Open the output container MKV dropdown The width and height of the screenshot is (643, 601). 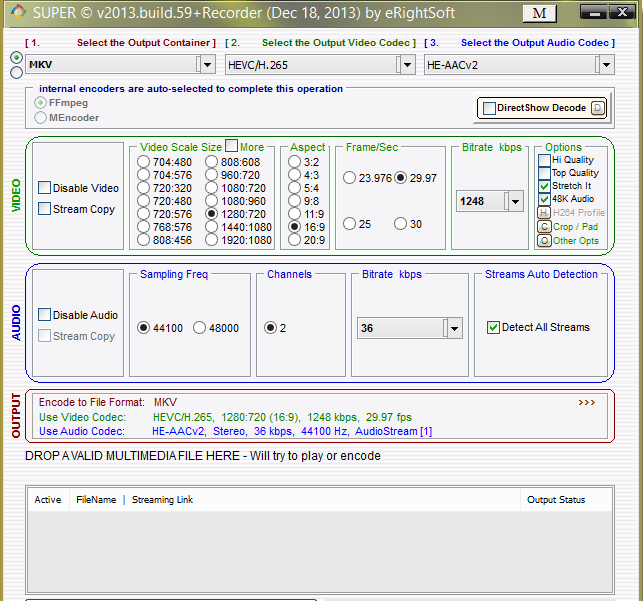pos(206,64)
